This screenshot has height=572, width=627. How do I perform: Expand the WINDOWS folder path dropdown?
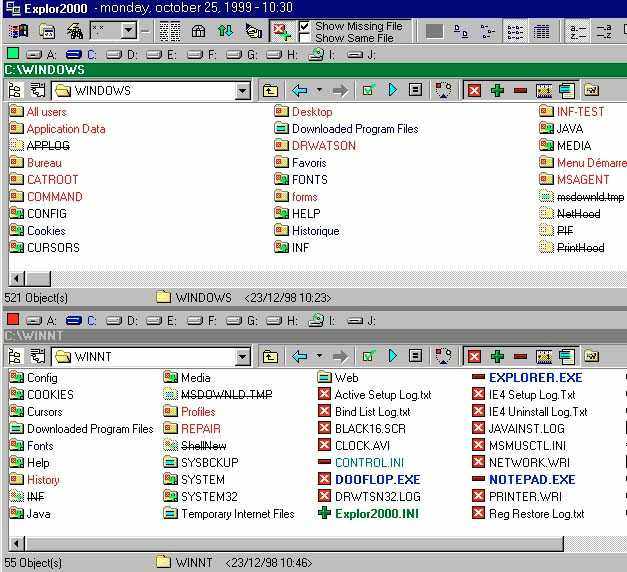243,91
